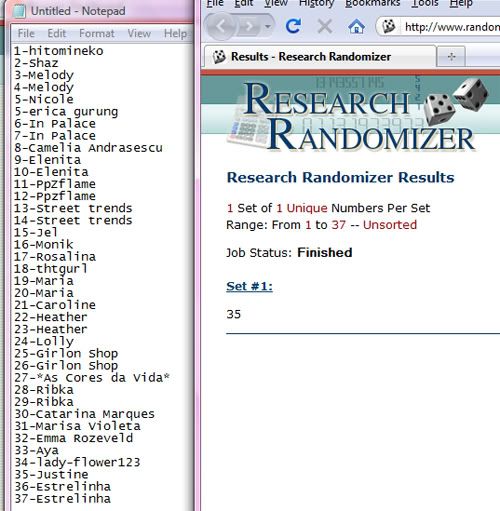Click the line 37-Estrelinha in Notepad
This screenshot has height=511, width=500.
coord(62,498)
